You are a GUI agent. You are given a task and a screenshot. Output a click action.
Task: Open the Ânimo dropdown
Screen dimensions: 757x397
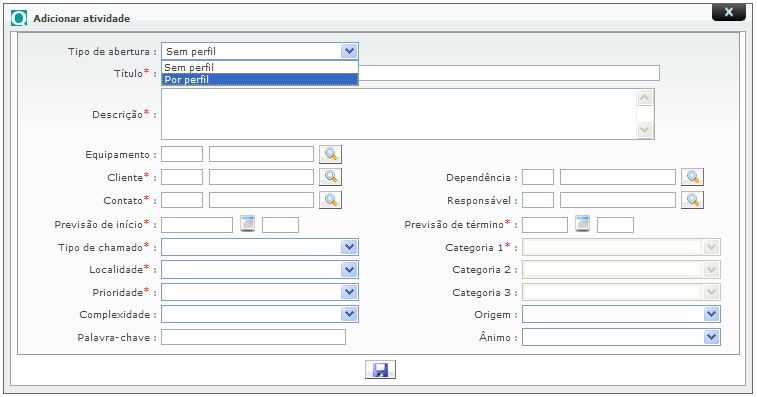tap(621, 337)
